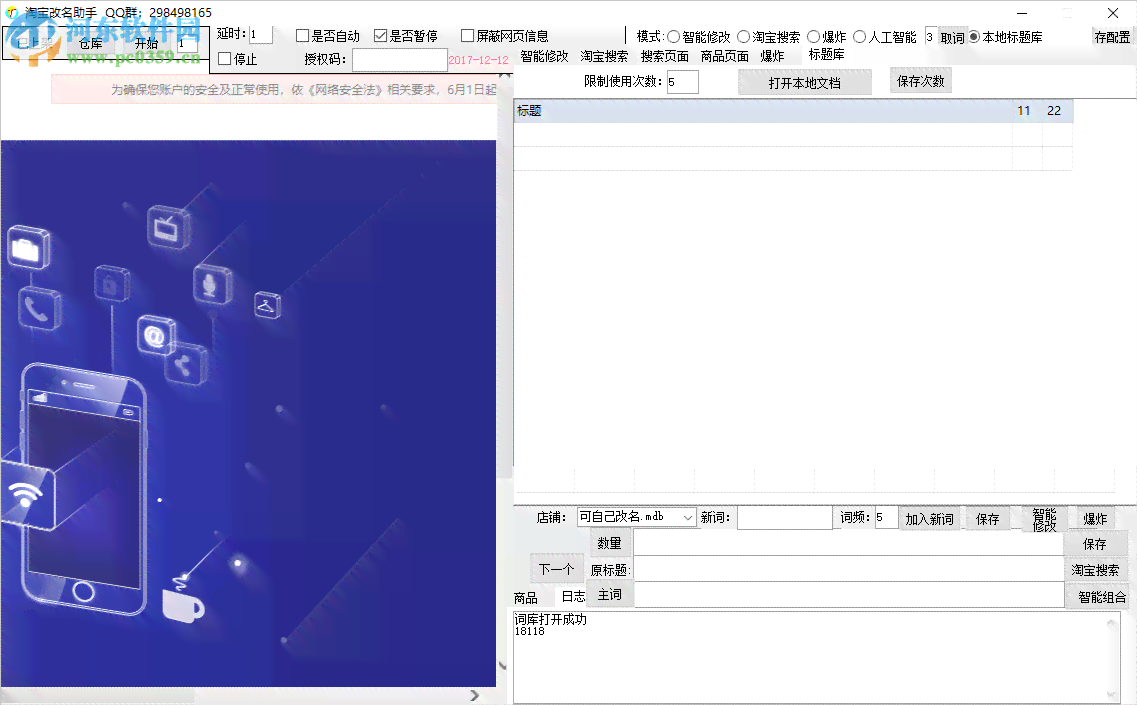Click the Wi-Fi icon in the banner
This screenshot has height=705, width=1137.
[x=27, y=493]
